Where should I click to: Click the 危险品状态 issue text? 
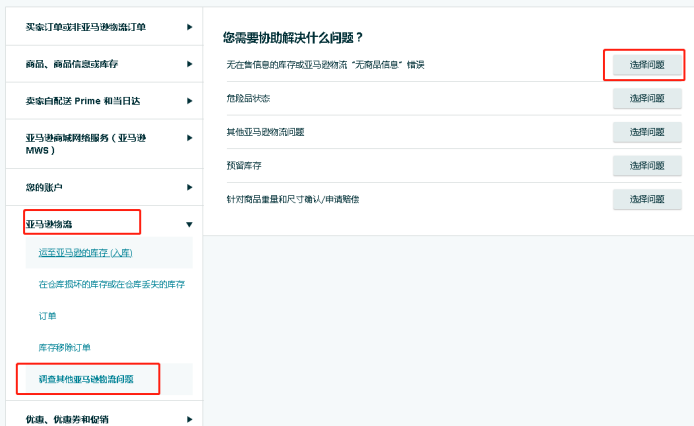coord(248,98)
